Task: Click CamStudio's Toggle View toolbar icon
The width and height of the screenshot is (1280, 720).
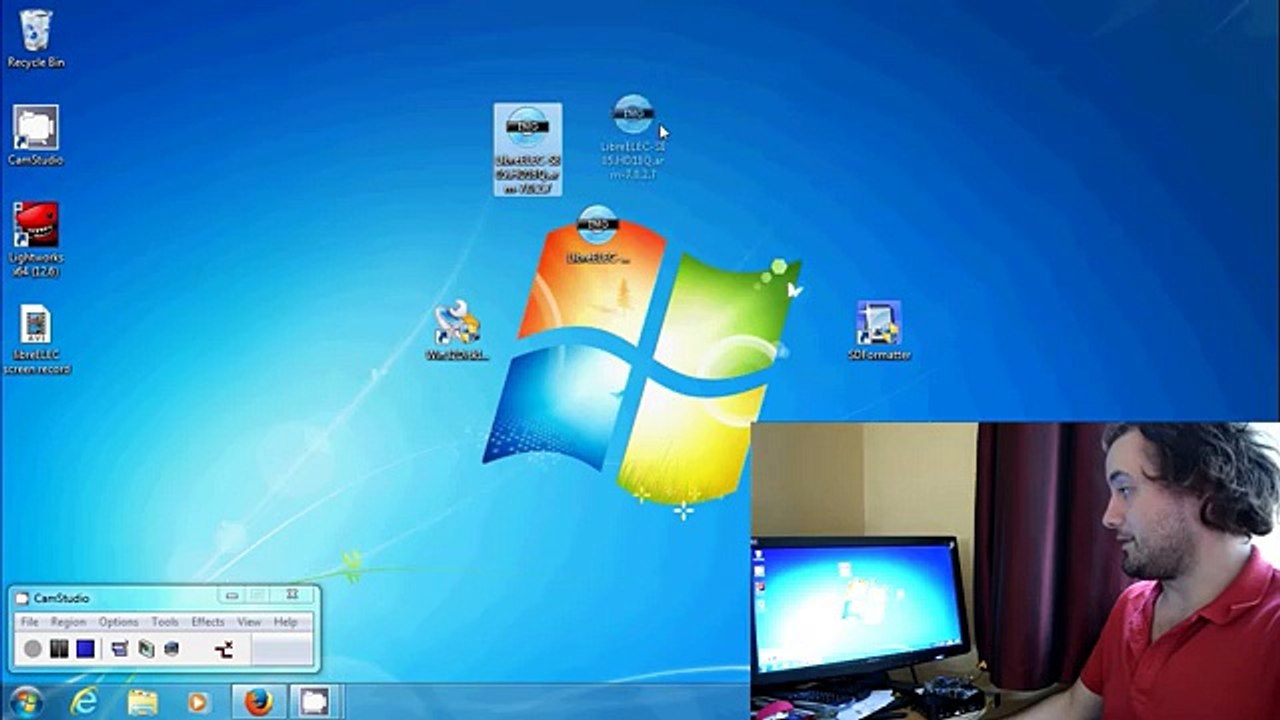Action: pos(120,649)
